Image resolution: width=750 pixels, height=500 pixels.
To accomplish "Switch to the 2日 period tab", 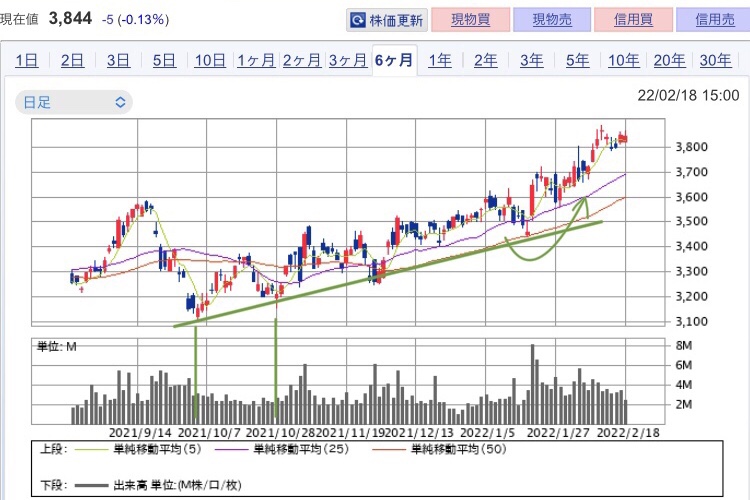I will [x=72, y=61].
